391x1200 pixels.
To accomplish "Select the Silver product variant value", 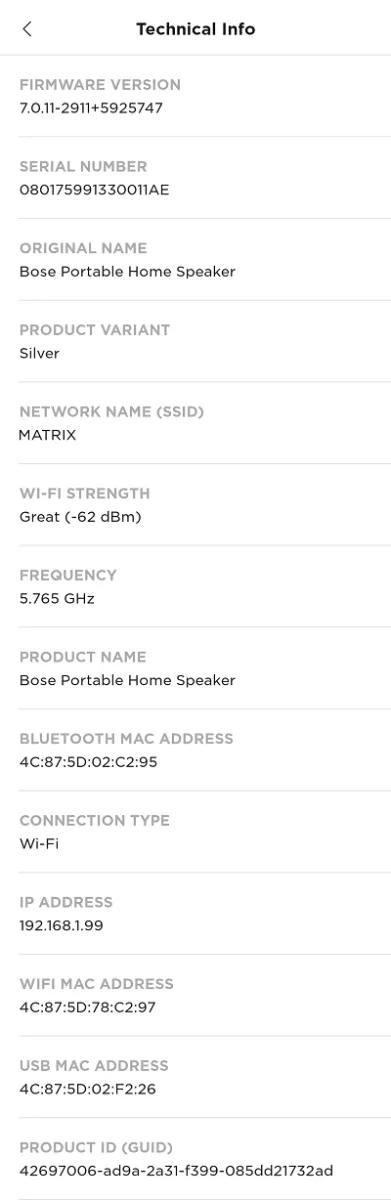I will tap(39, 354).
